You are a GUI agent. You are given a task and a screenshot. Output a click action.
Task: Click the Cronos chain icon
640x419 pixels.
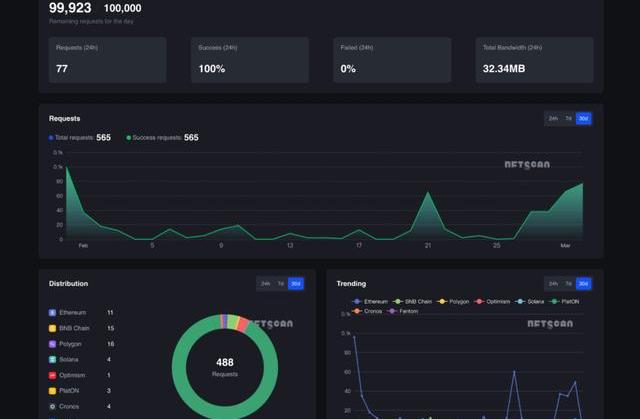53,407
